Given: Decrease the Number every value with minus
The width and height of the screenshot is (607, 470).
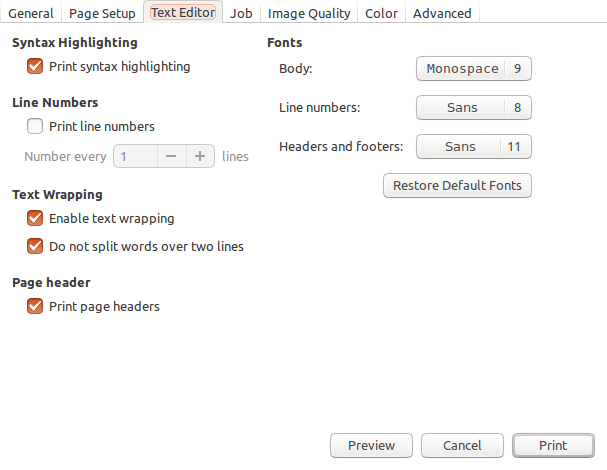Looking at the screenshot, I should (171, 156).
